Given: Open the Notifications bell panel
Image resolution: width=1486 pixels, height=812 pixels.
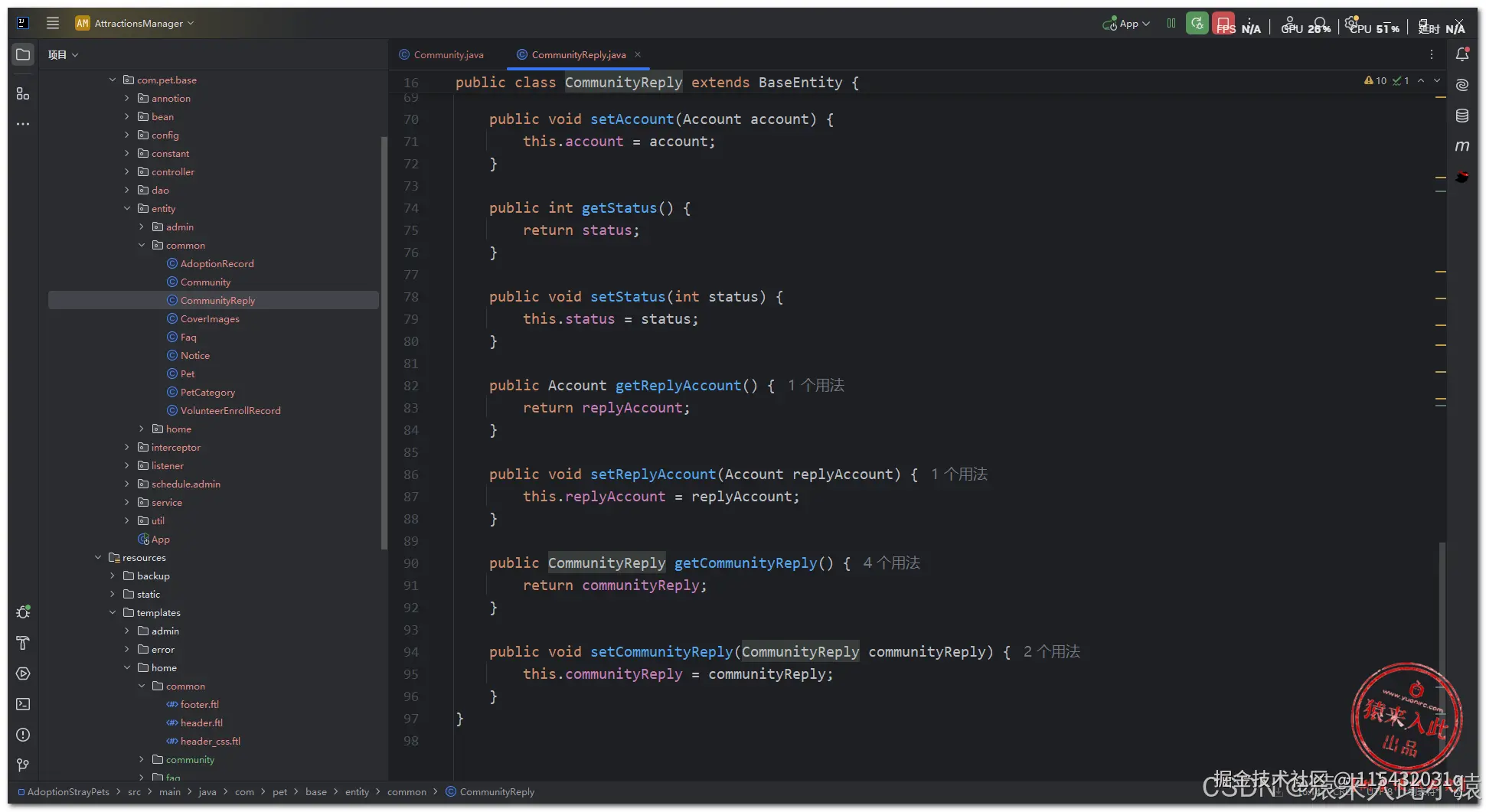Looking at the screenshot, I should [x=1462, y=54].
